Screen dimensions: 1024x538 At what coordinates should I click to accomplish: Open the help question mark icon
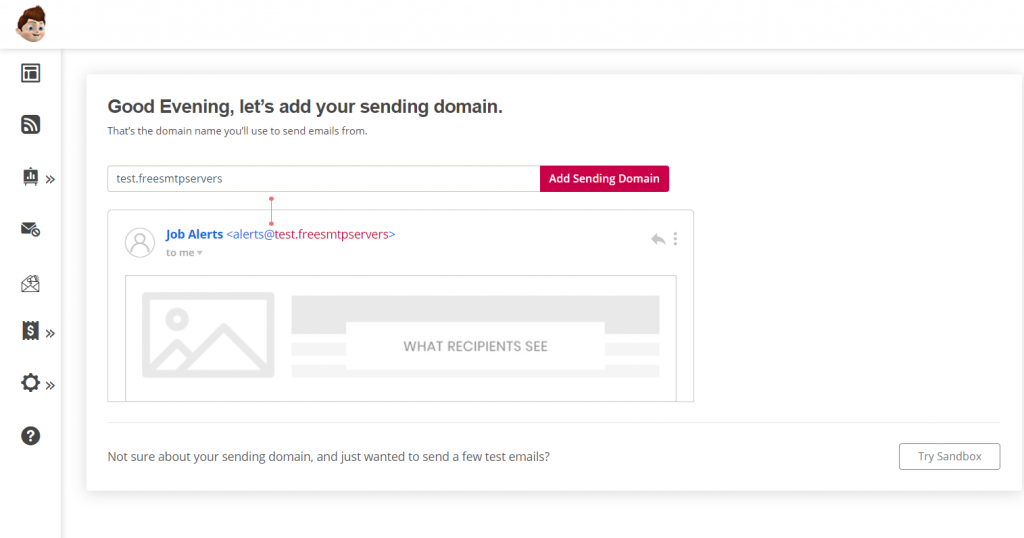[x=30, y=435]
